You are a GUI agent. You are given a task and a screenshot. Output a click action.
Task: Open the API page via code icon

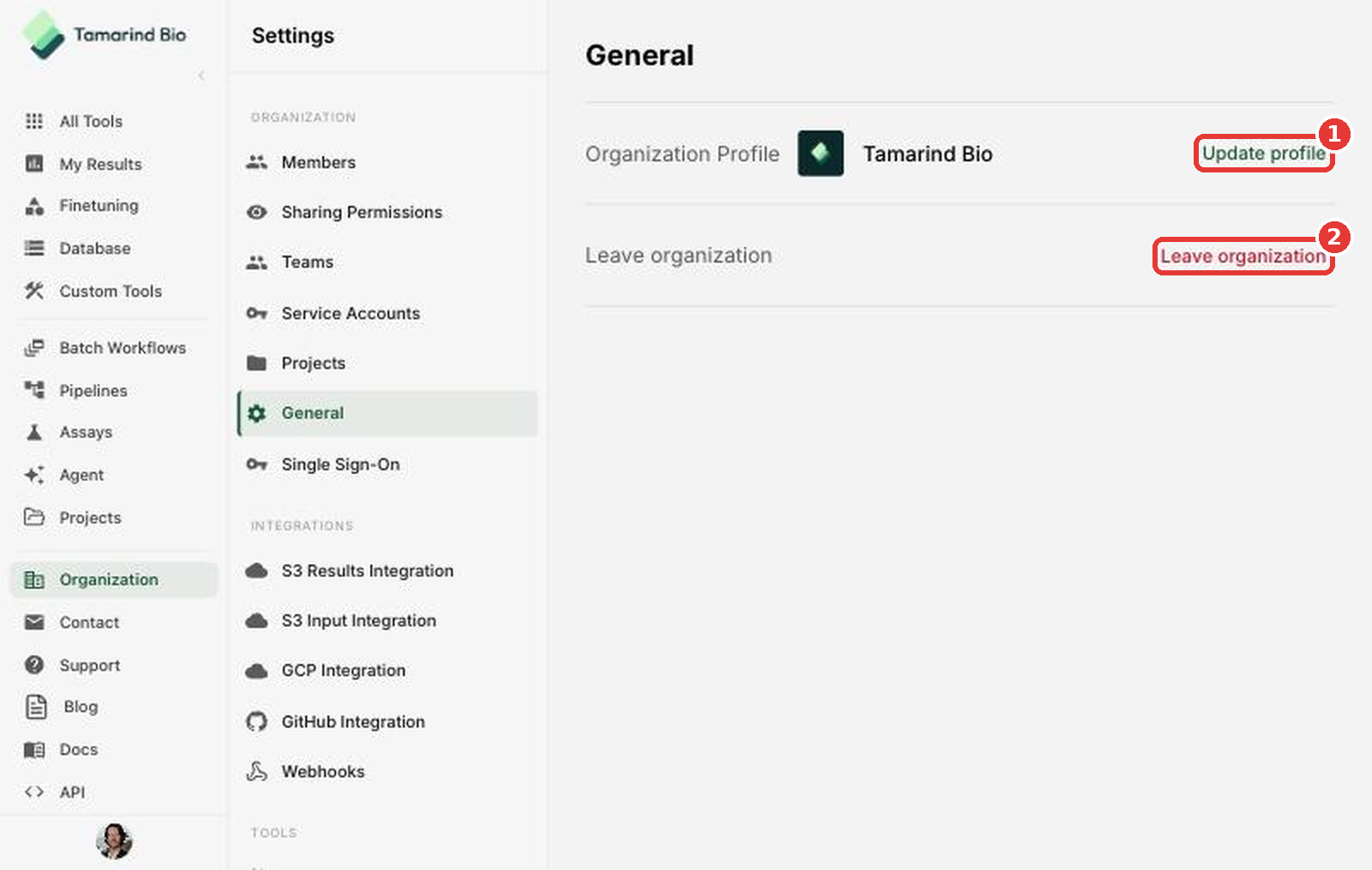34,792
